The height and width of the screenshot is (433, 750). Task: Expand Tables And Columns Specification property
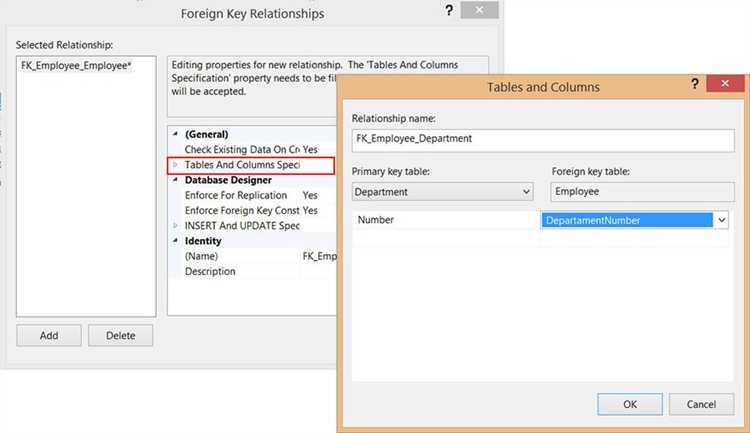tap(176, 164)
